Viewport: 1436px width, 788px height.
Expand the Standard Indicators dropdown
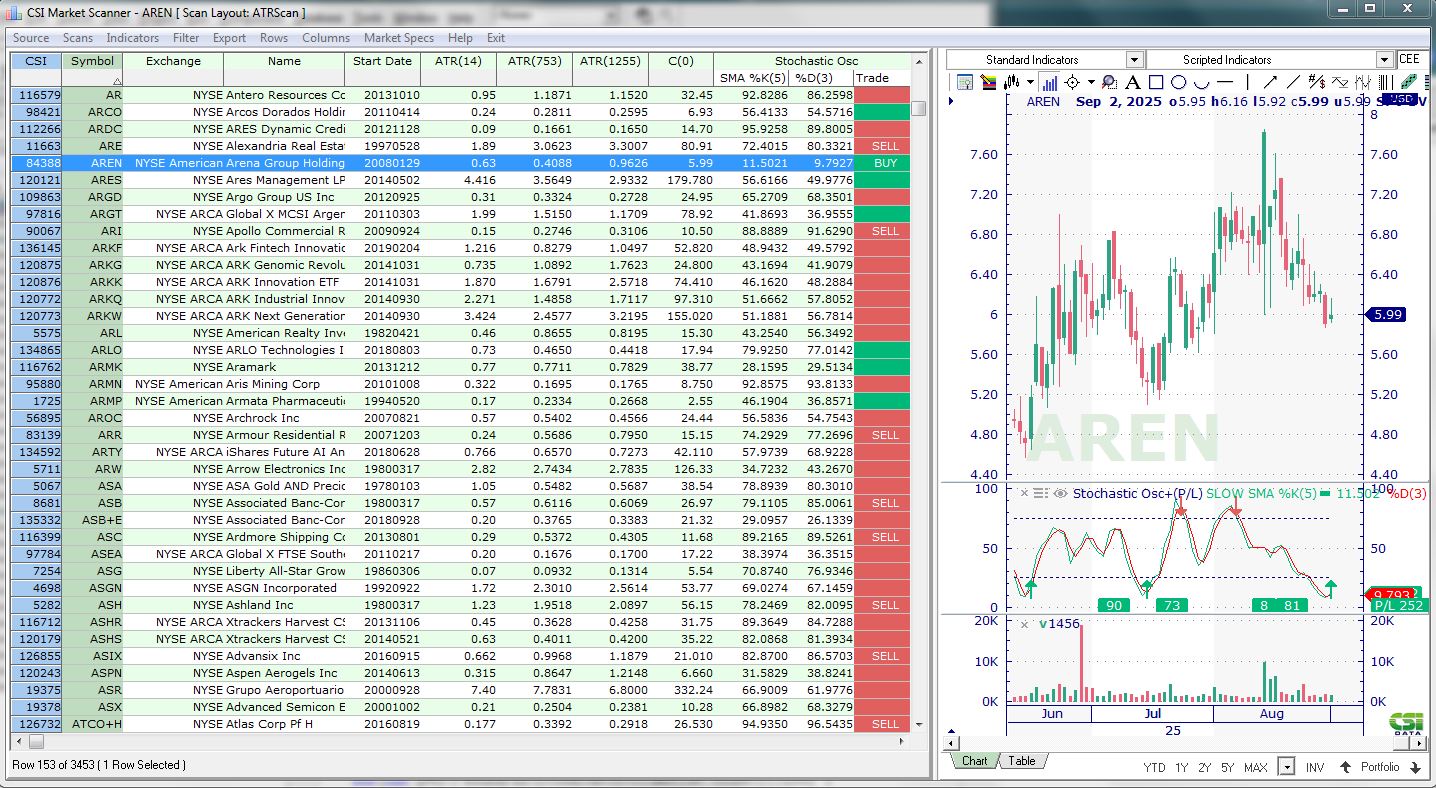(1134, 60)
